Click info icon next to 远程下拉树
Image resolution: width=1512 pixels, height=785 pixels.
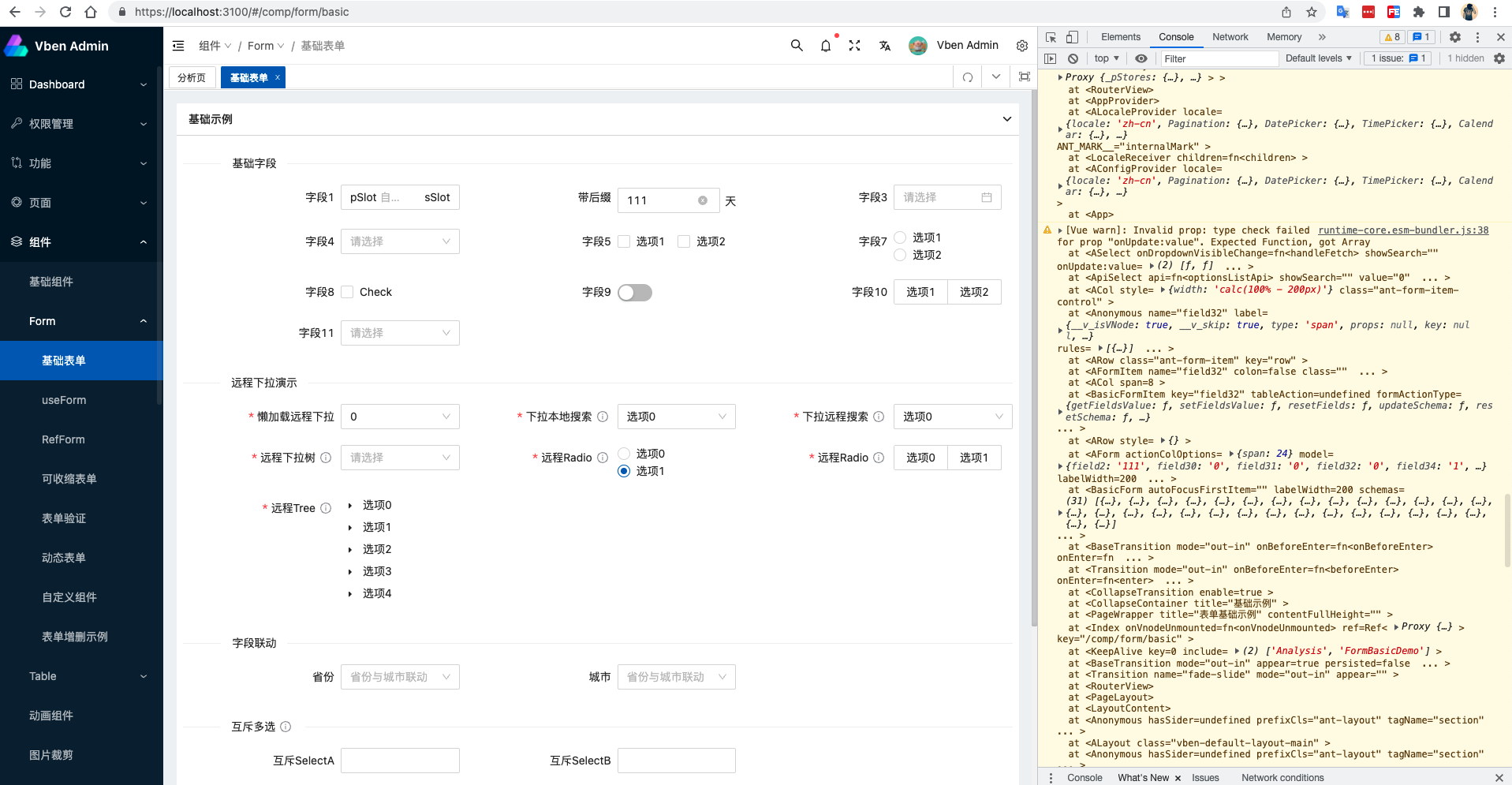(326, 458)
